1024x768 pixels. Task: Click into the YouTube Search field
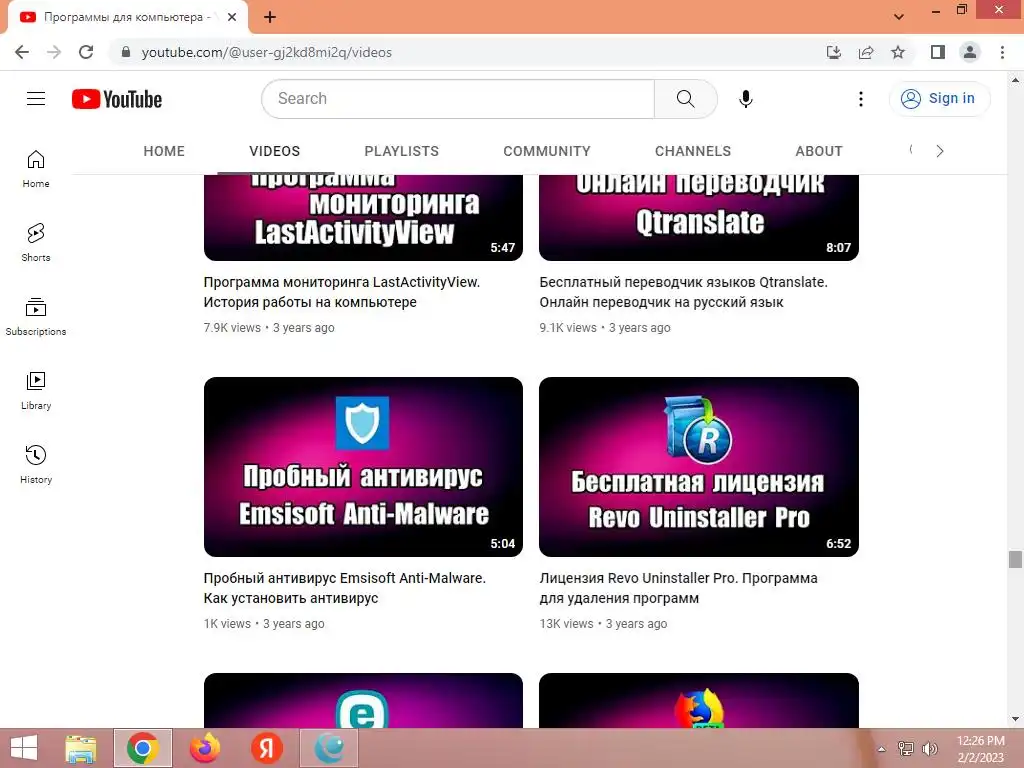point(458,99)
